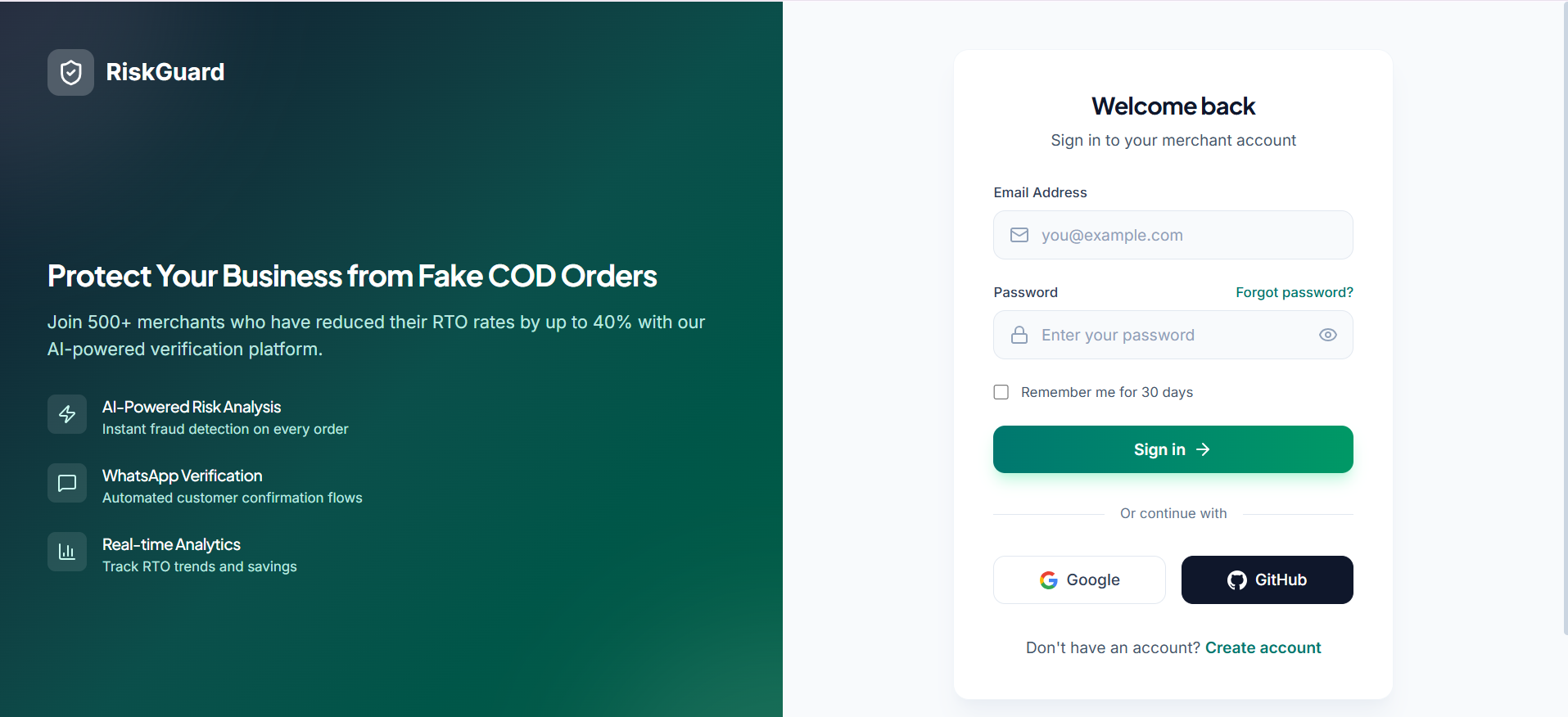Click the envelope icon in email field
The image size is (1568, 717).
(1019, 235)
